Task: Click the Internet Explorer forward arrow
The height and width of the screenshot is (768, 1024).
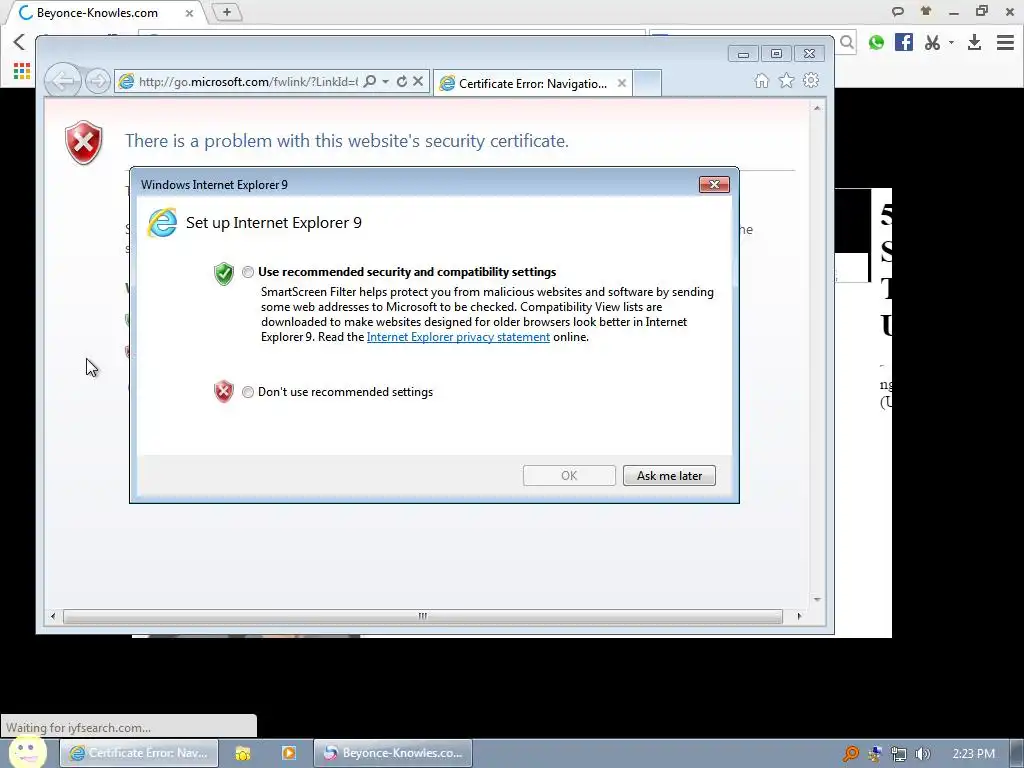Action: coord(98,82)
